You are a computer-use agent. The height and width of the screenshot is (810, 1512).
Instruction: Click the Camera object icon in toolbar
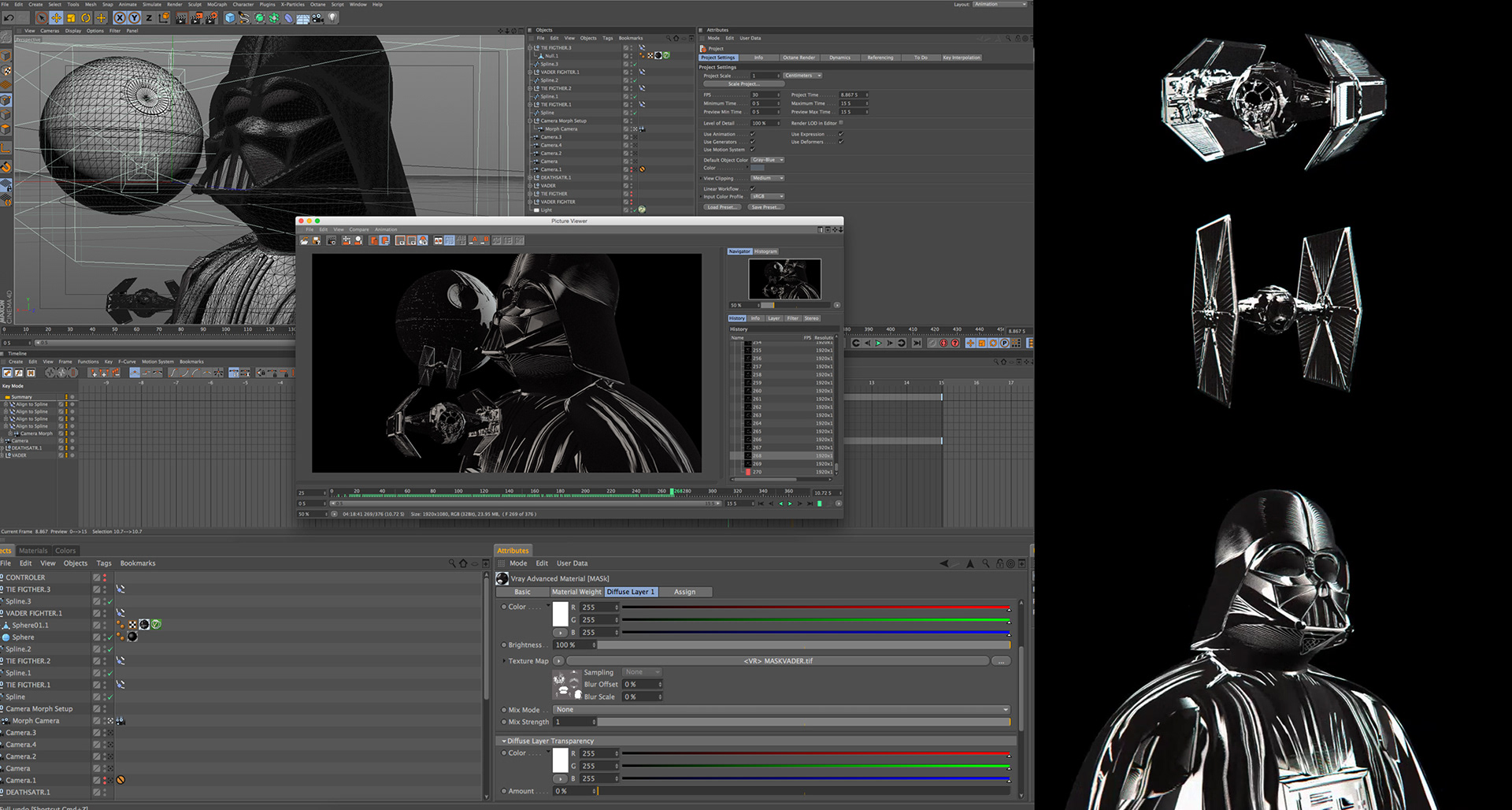click(317, 17)
